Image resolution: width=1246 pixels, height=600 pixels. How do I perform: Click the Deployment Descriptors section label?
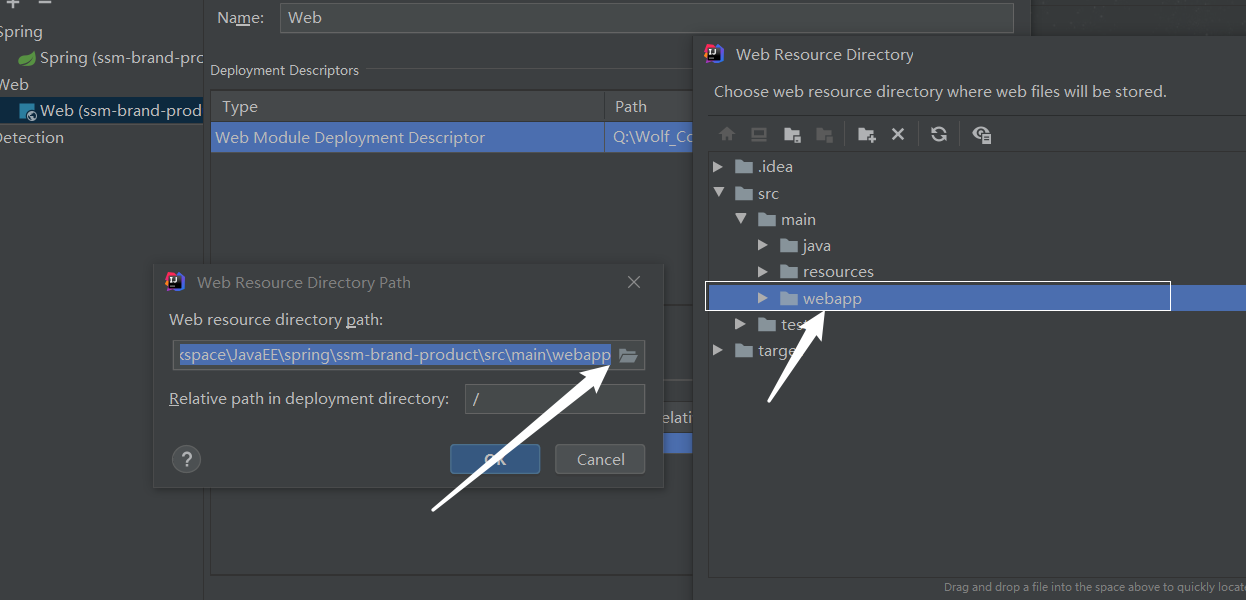(x=284, y=71)
